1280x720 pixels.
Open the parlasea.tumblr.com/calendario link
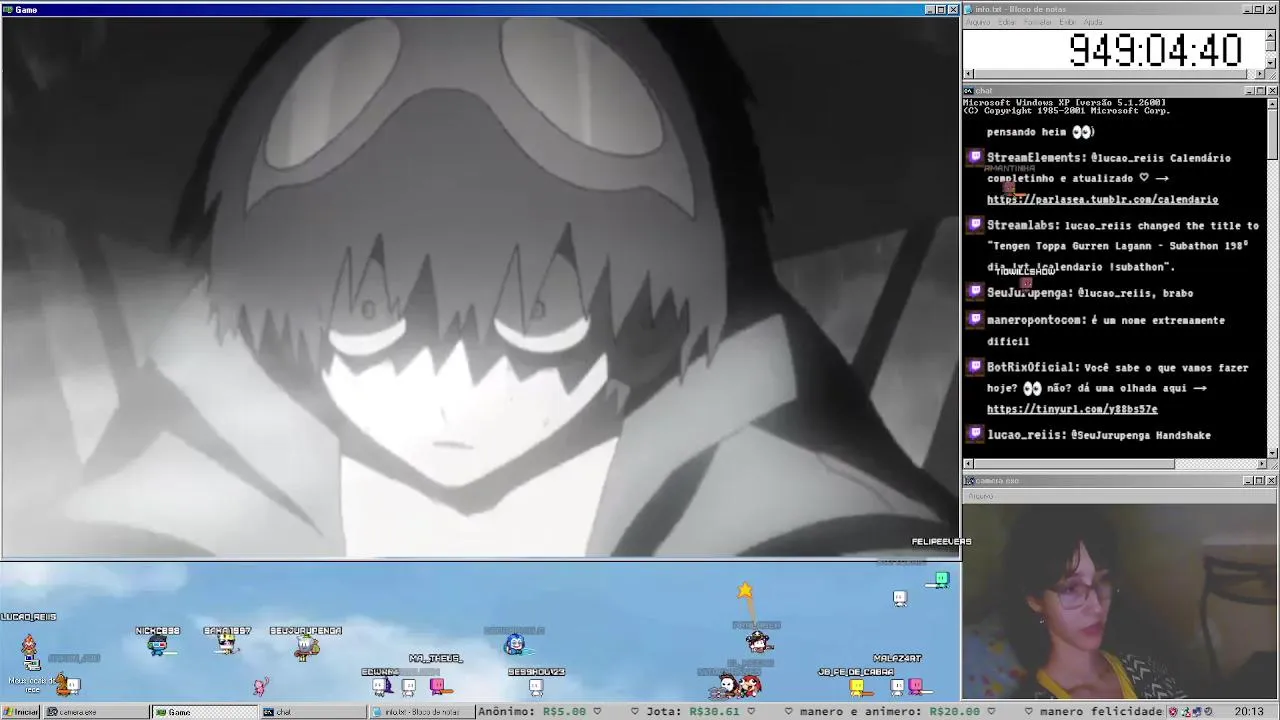point(1102,200)
